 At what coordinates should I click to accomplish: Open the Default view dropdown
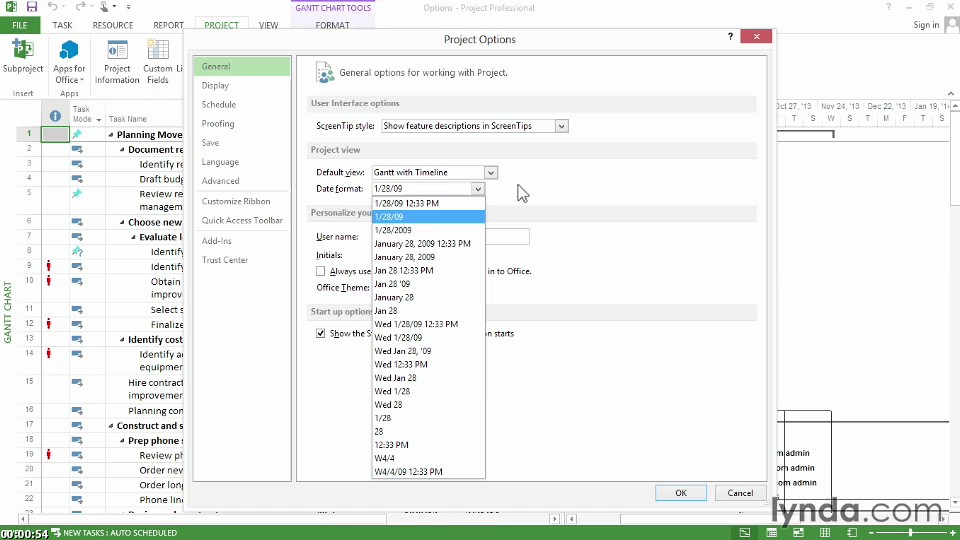(490, 173)
